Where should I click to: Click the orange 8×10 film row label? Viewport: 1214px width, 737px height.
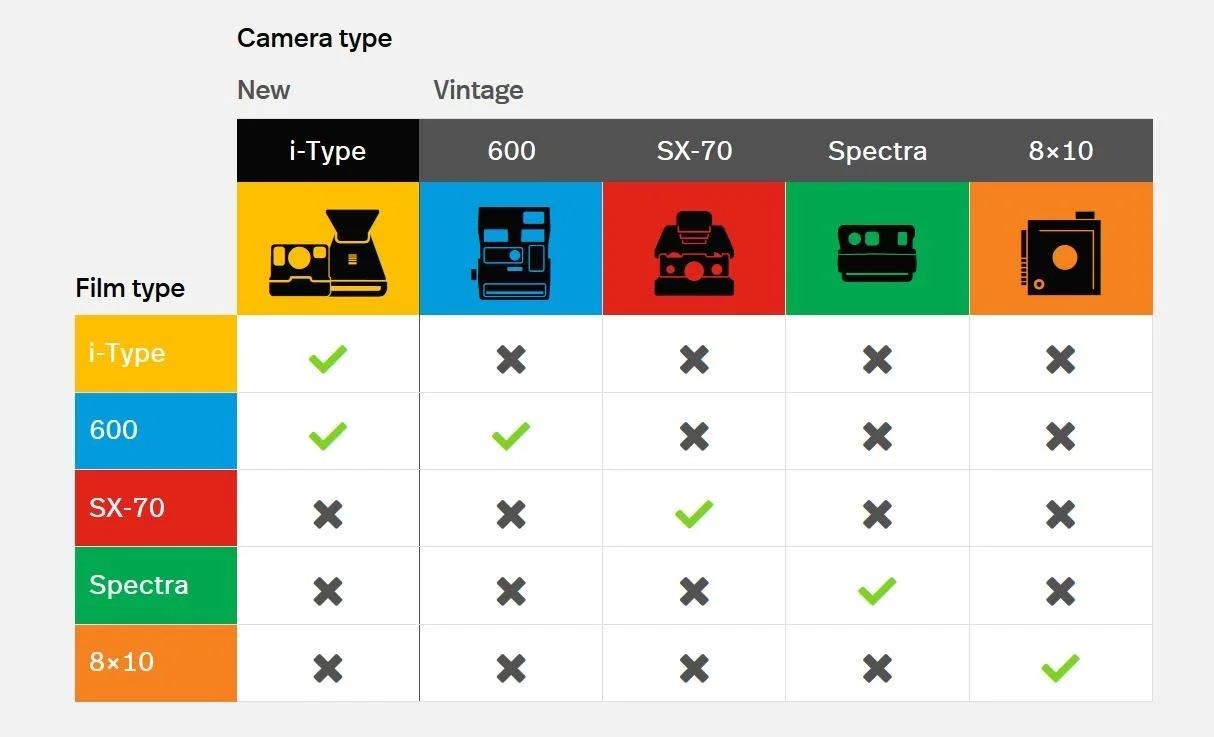[155, 663]
